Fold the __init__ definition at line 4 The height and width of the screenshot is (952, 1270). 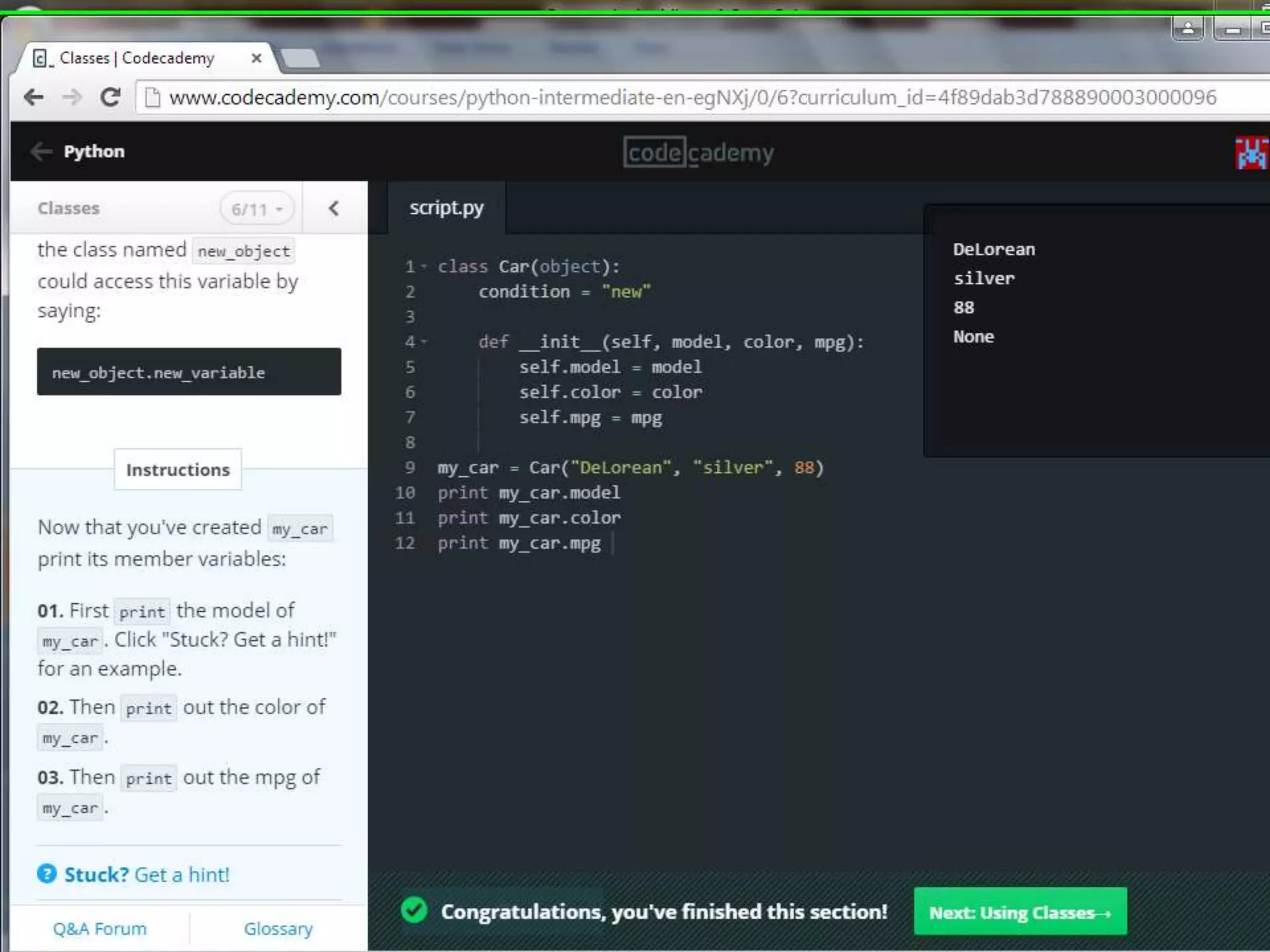click(x=424, y=342)
